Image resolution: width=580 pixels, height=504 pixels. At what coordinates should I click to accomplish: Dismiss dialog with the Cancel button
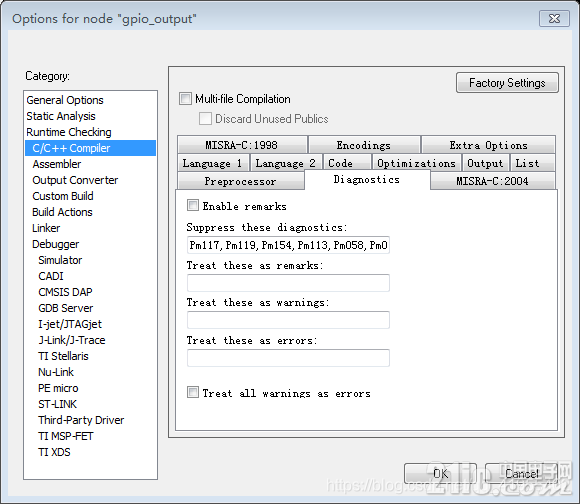(x=522, y=473)
